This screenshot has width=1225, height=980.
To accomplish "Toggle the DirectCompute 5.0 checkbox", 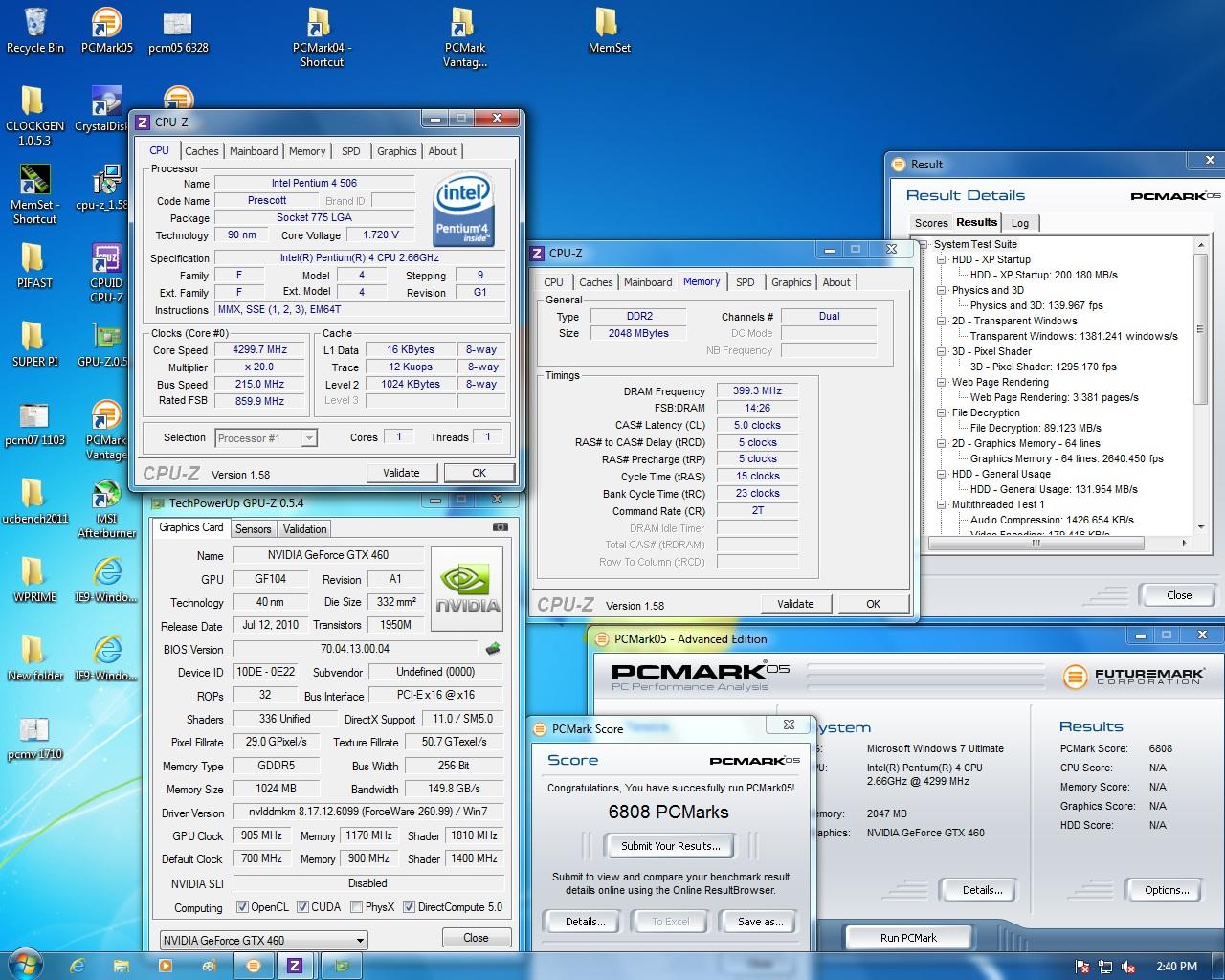I will 409,906.
